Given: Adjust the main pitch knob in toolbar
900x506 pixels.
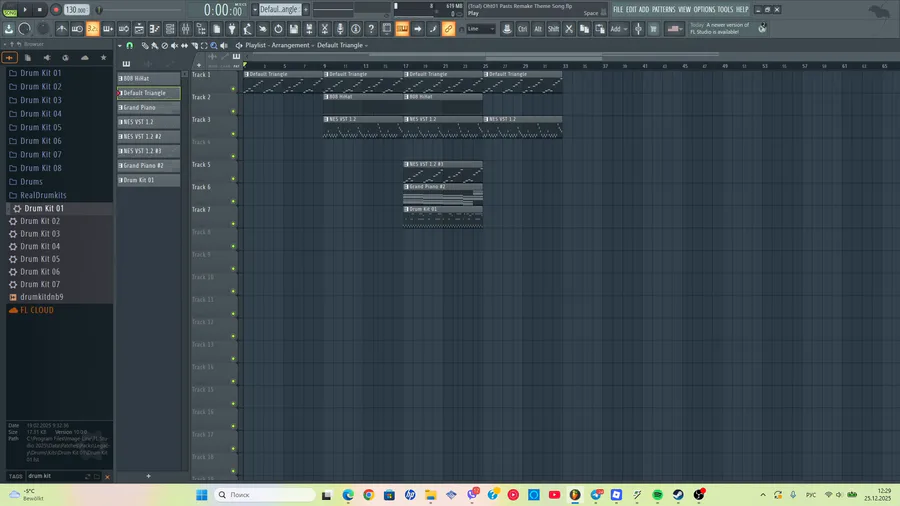Looking at the screenshot, I should [43, 29].
